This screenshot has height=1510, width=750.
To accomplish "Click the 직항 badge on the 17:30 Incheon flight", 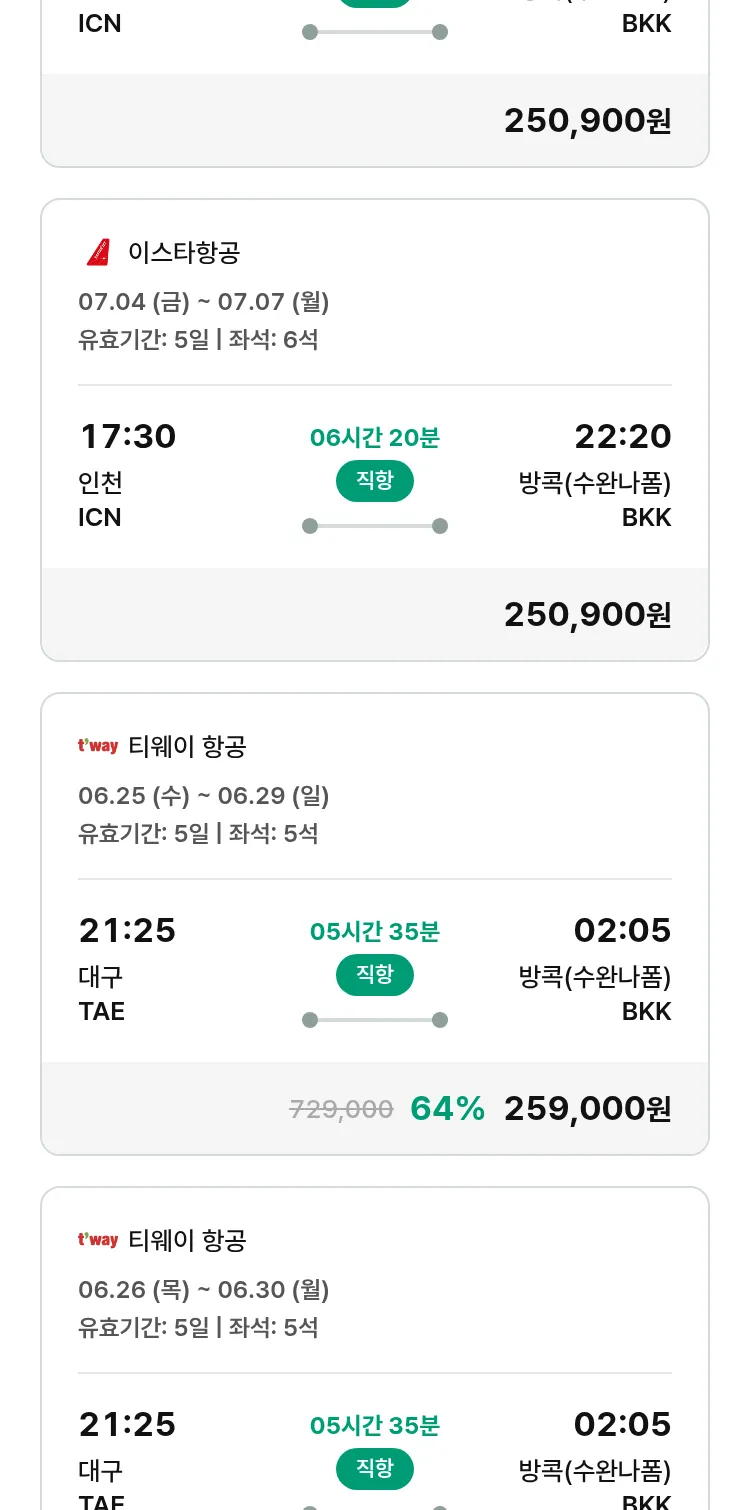I will (375, 481).
